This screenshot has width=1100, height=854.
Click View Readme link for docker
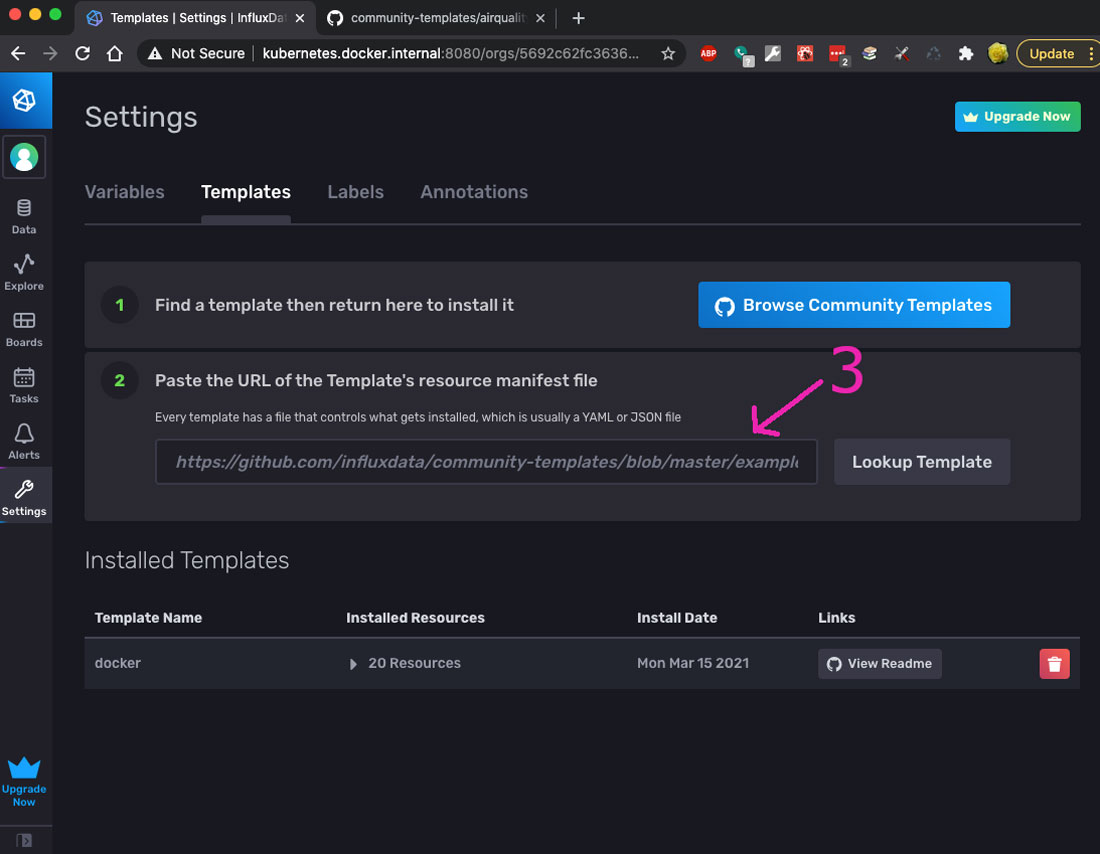click(x=879, y=664)
